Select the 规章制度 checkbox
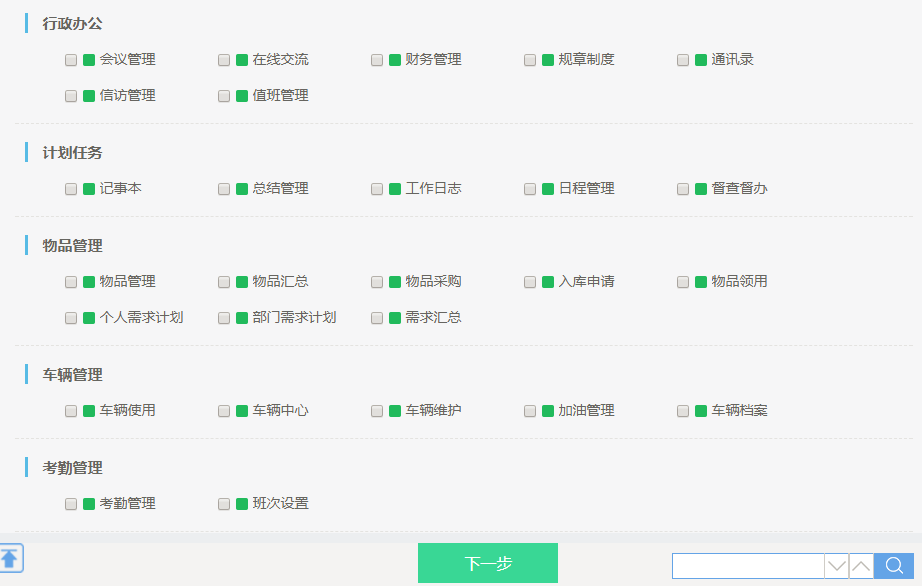922x586 pixels. (530, 60)
